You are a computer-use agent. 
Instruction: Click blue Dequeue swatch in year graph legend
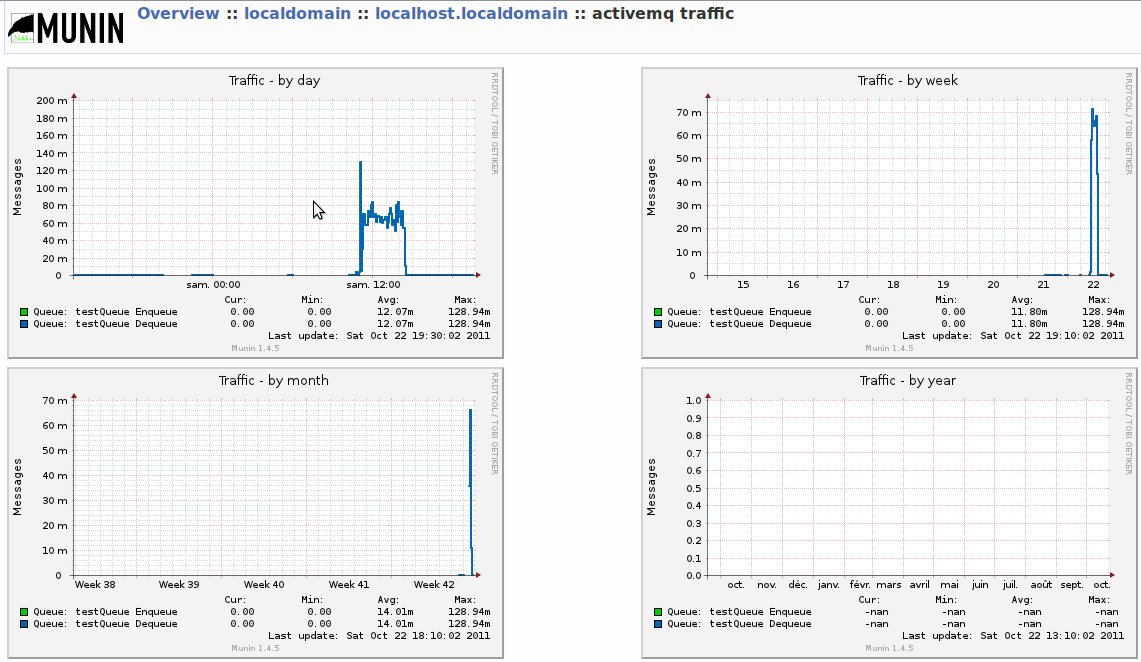657,623
